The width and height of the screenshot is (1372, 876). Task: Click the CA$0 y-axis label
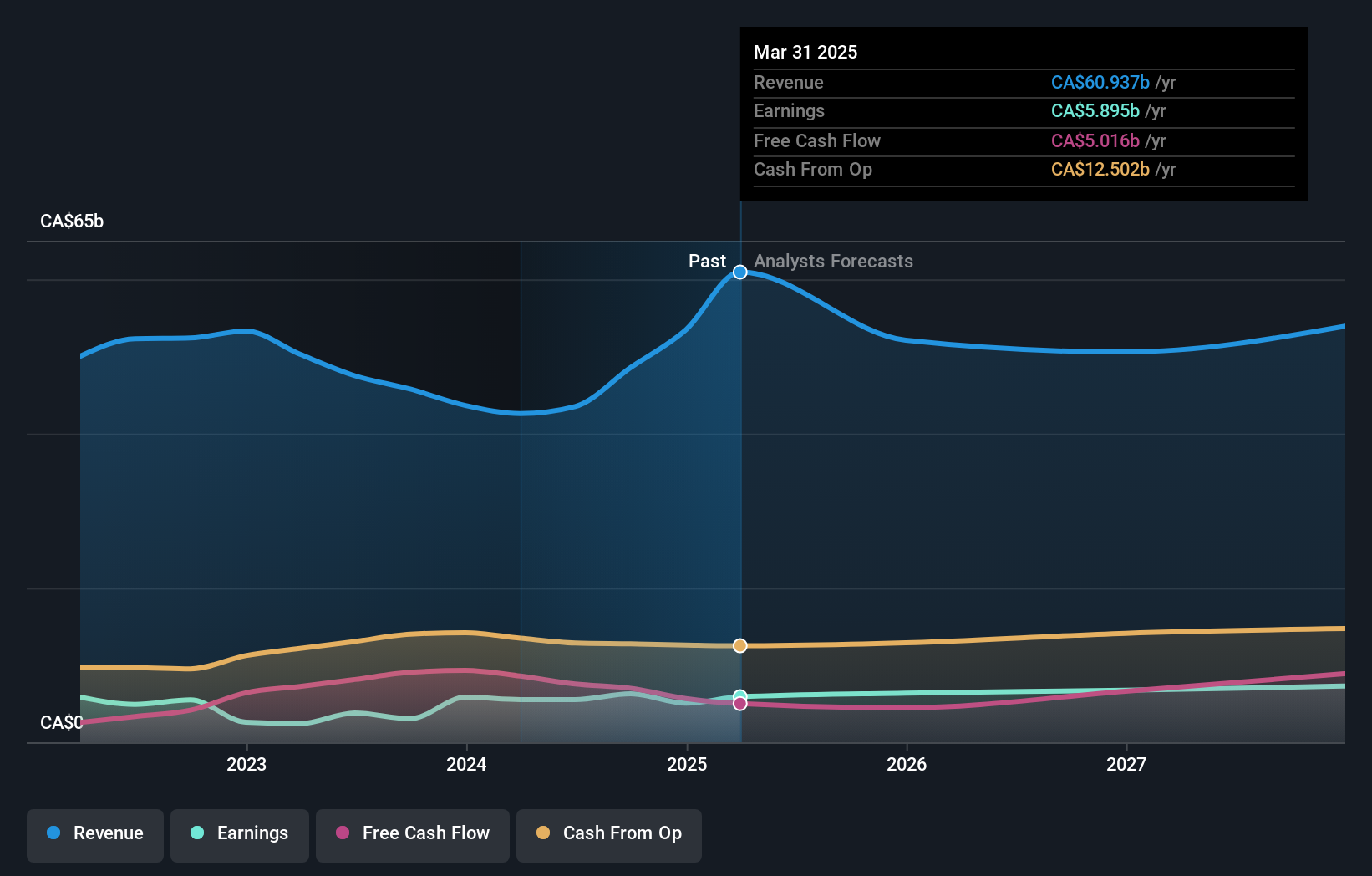pyautogui.click(x=62, y=722)
